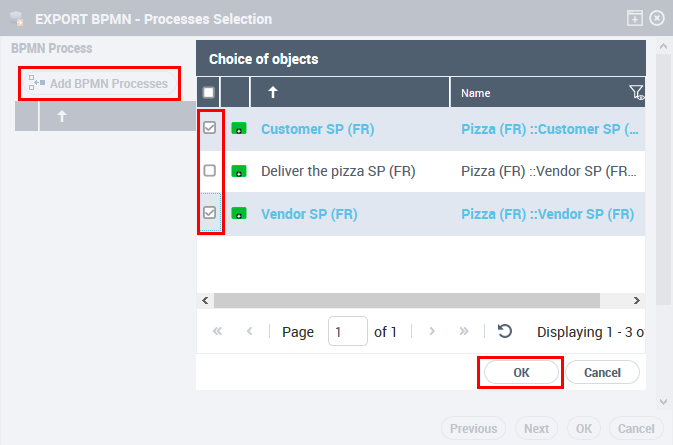Viewport: 673px width, 445px height.
Task: Click Add BPMN Processes button
Action: 100,83
